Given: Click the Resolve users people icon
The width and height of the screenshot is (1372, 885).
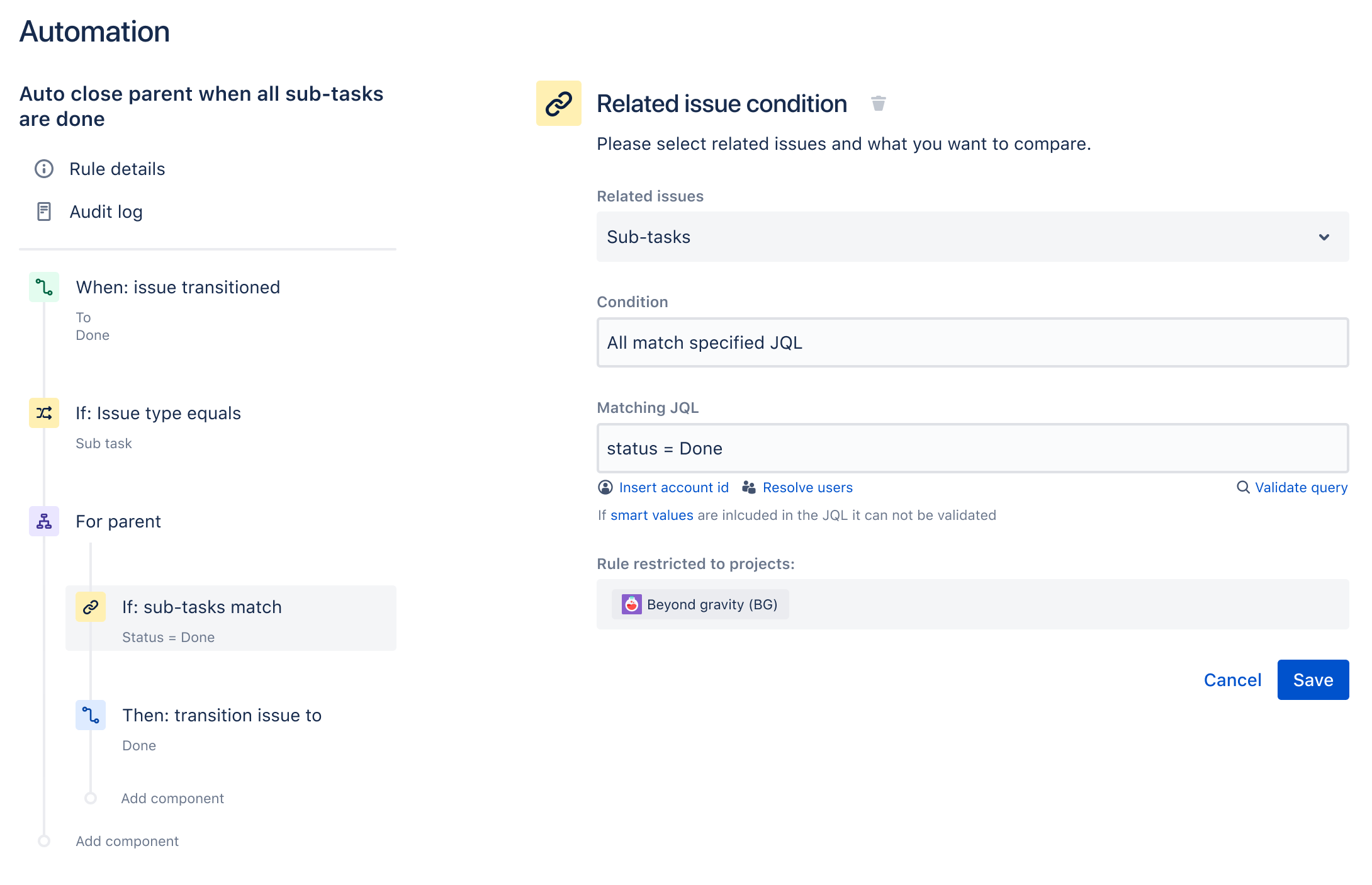Looking at the screenshot, I should point(748,487).
